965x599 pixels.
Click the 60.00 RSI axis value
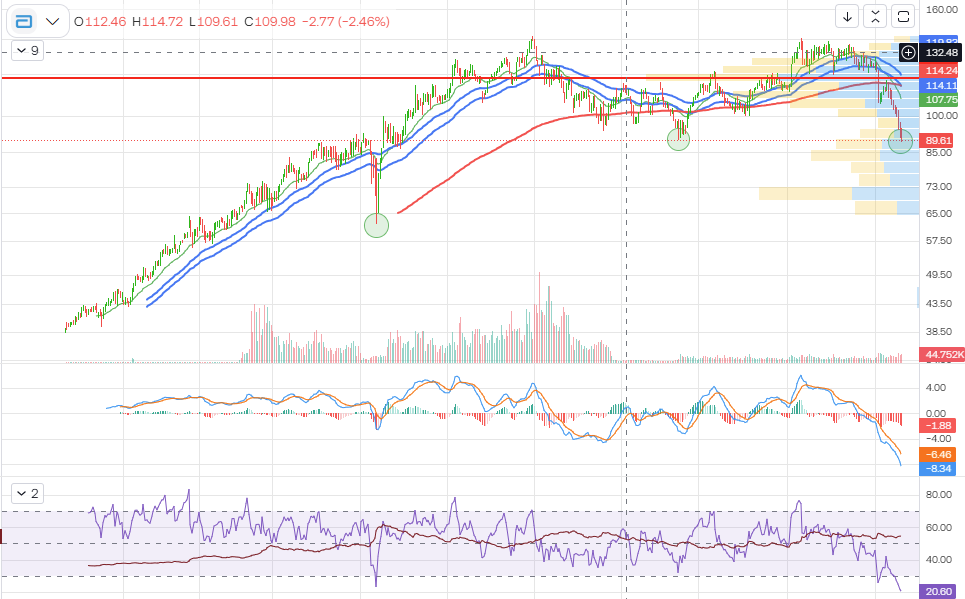(939, 528)
